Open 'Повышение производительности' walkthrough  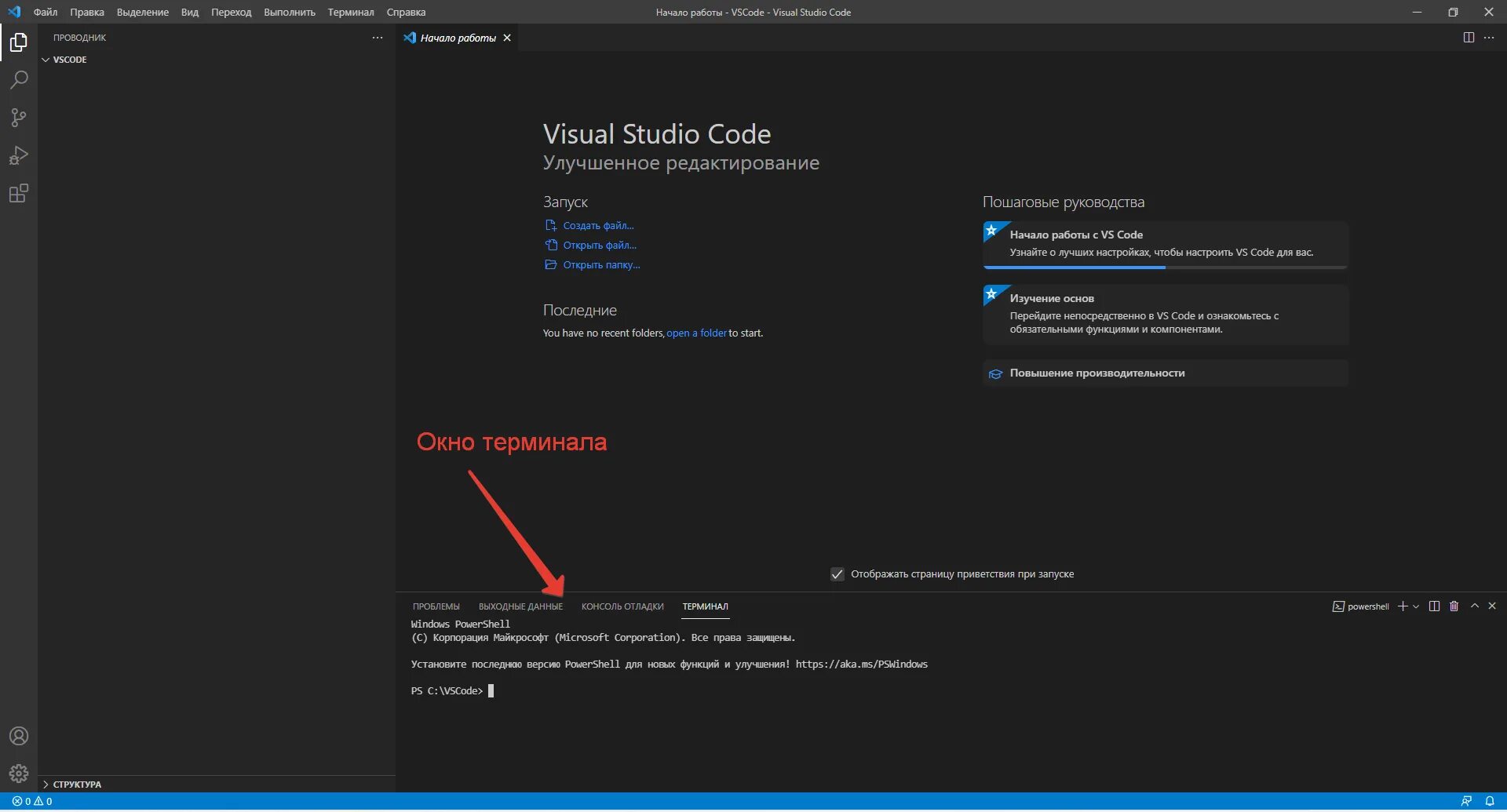(x=1166, y=373)
